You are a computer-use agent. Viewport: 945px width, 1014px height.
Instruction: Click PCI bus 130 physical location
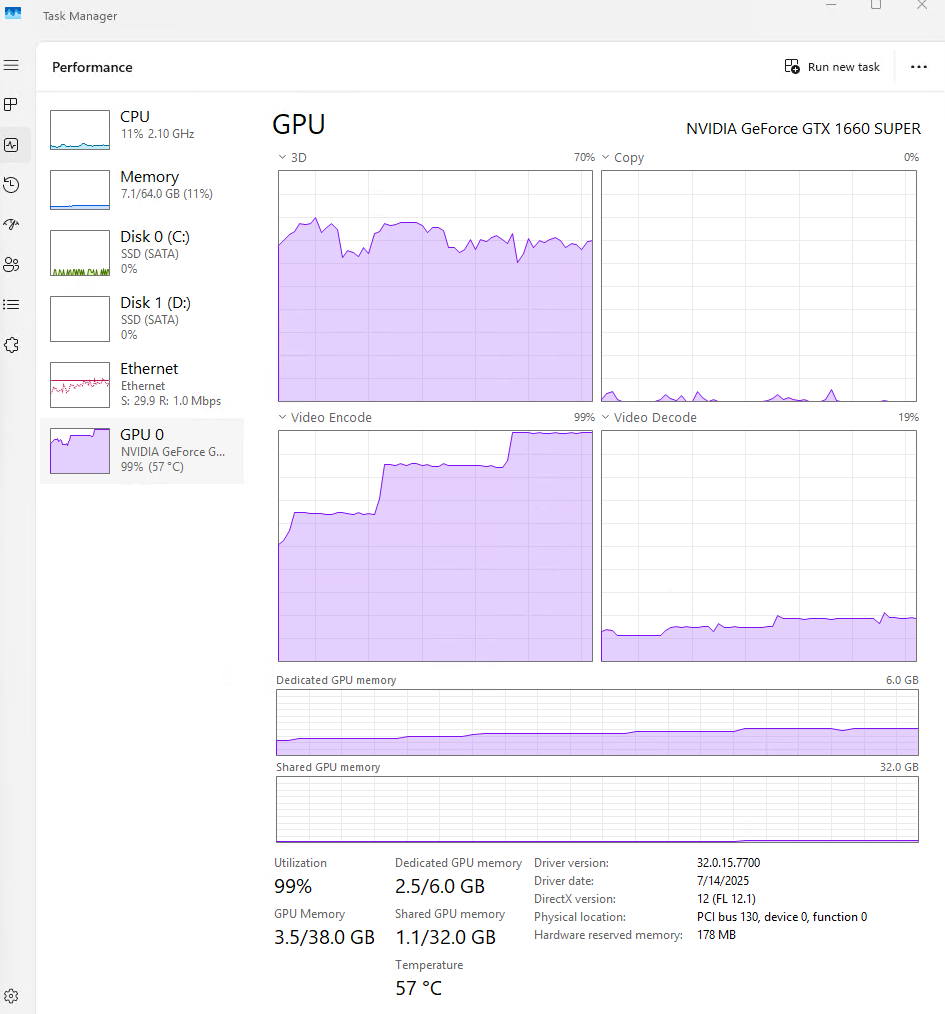tap(781, 917)
